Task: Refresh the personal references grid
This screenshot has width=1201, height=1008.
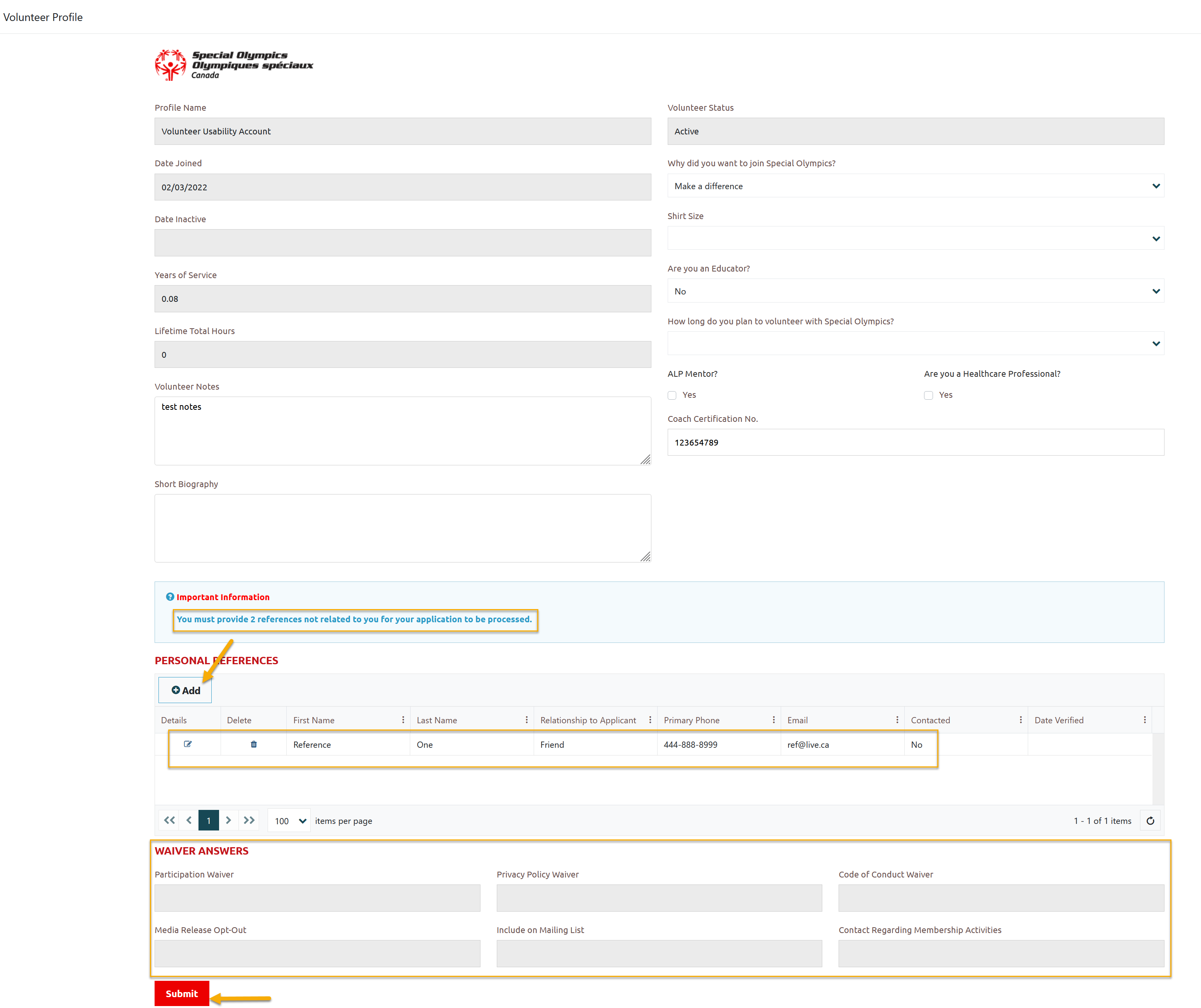Action: (x=1150, y=820)
